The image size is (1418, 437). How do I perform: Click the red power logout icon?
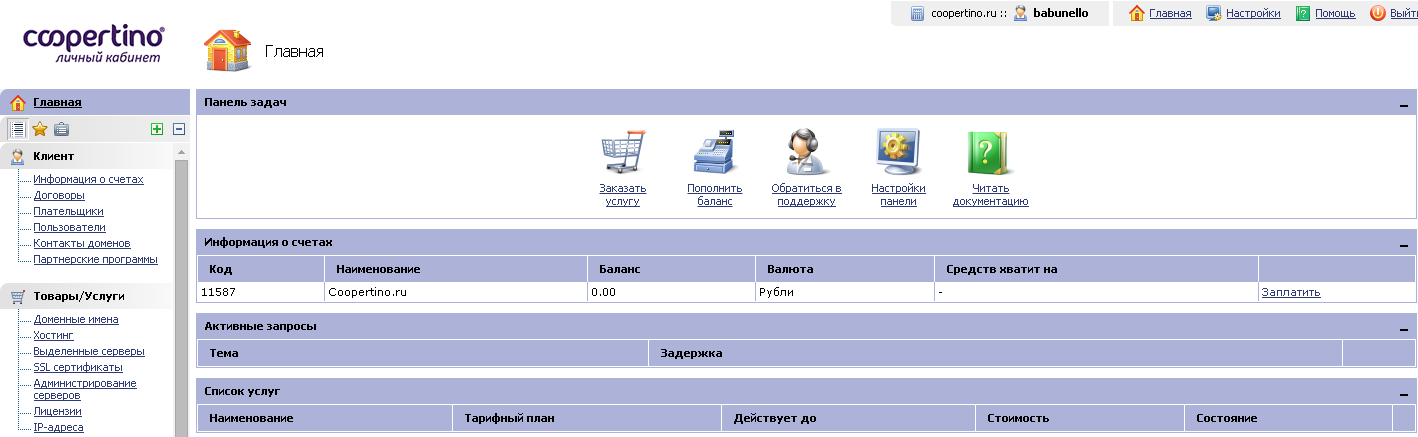click(x=1378, y=13)
